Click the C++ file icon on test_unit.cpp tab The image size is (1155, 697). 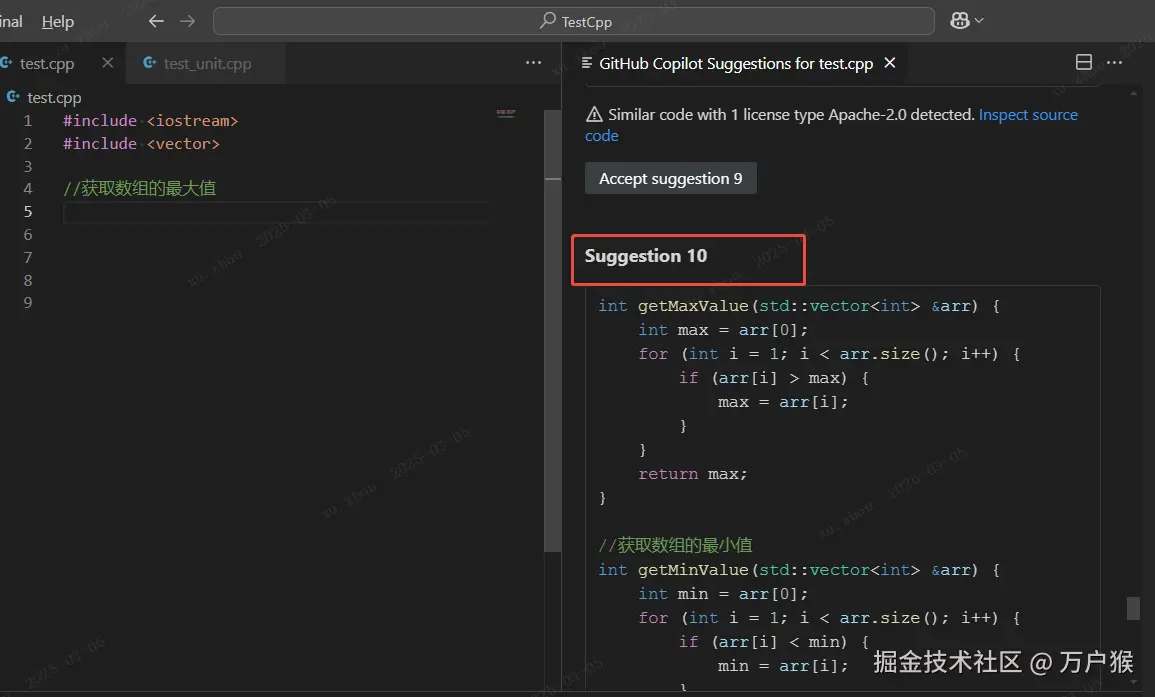click(150, 63)
